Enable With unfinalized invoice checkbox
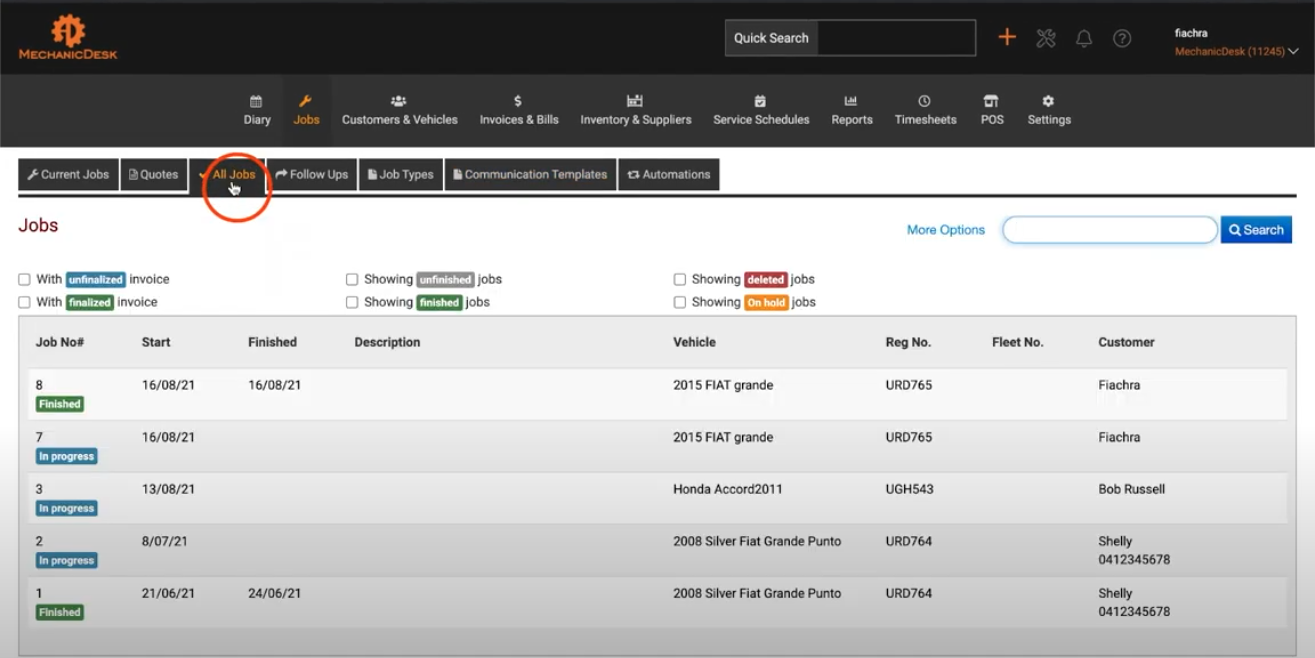Image resolution: width=1315 pixels, height=658 pixels. coord(24,280)
